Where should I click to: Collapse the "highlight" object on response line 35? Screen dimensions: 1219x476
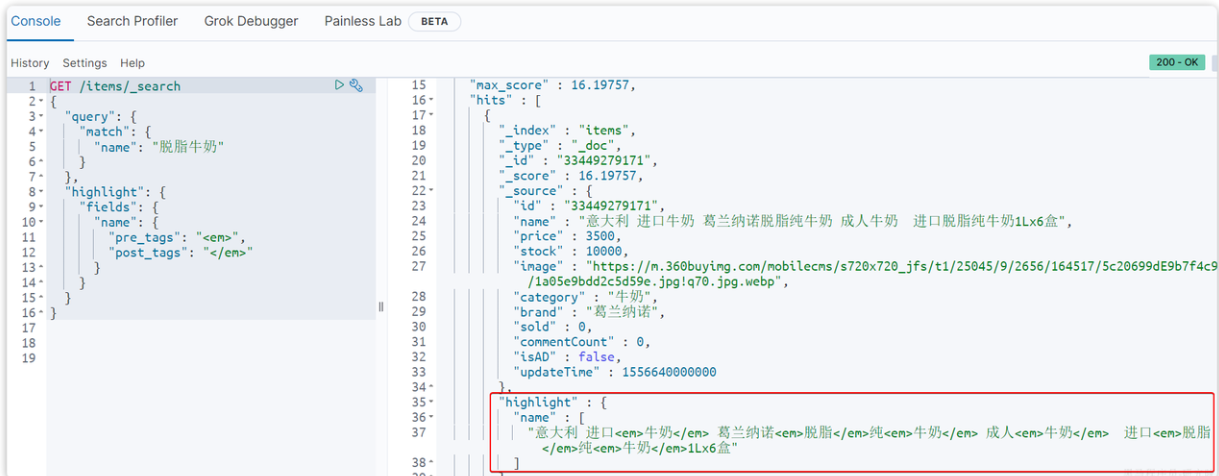click(430, 402)
